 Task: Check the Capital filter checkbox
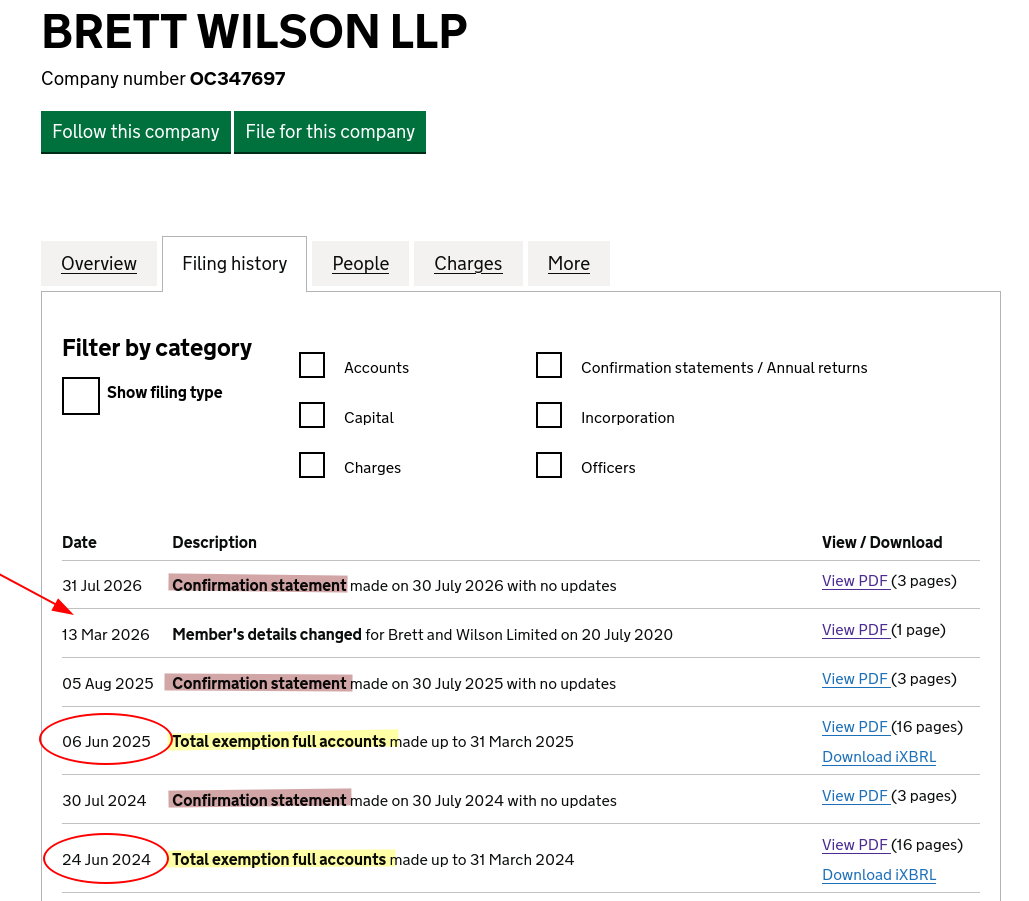click(x=312, y=415)
